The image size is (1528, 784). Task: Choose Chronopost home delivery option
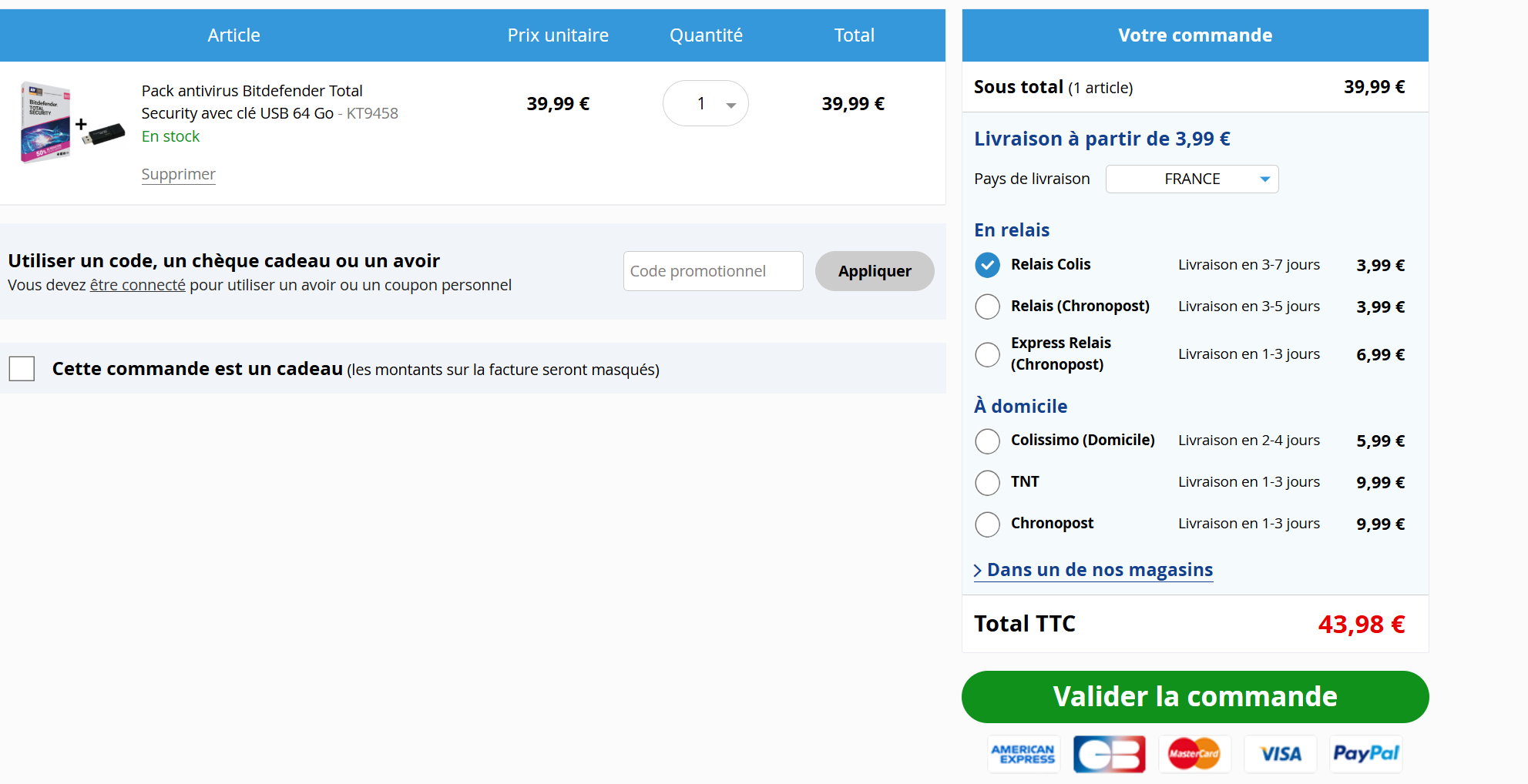[x=987, y=524]
